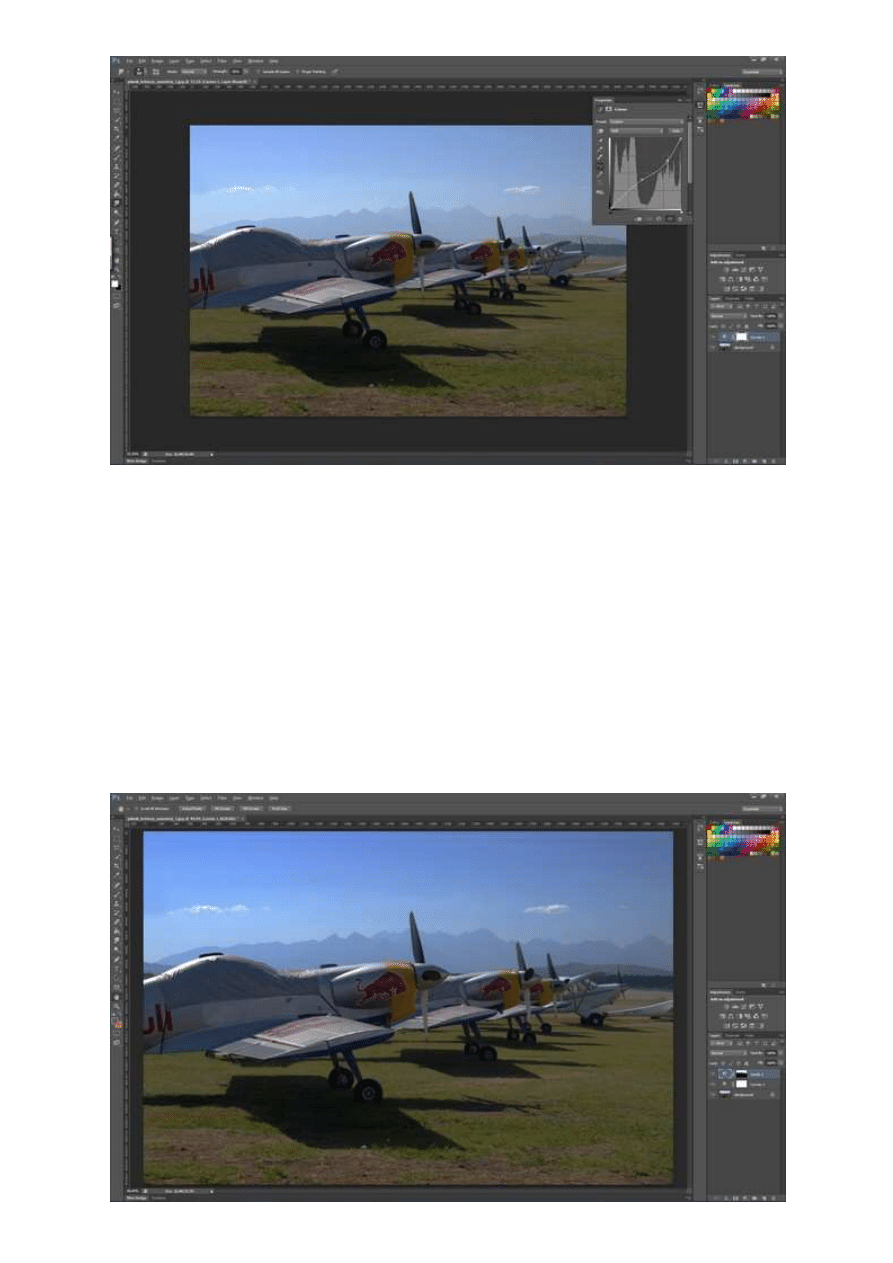
Task: Open the Mode dropdown in upper options bar
Action: (x=191, y=71)
